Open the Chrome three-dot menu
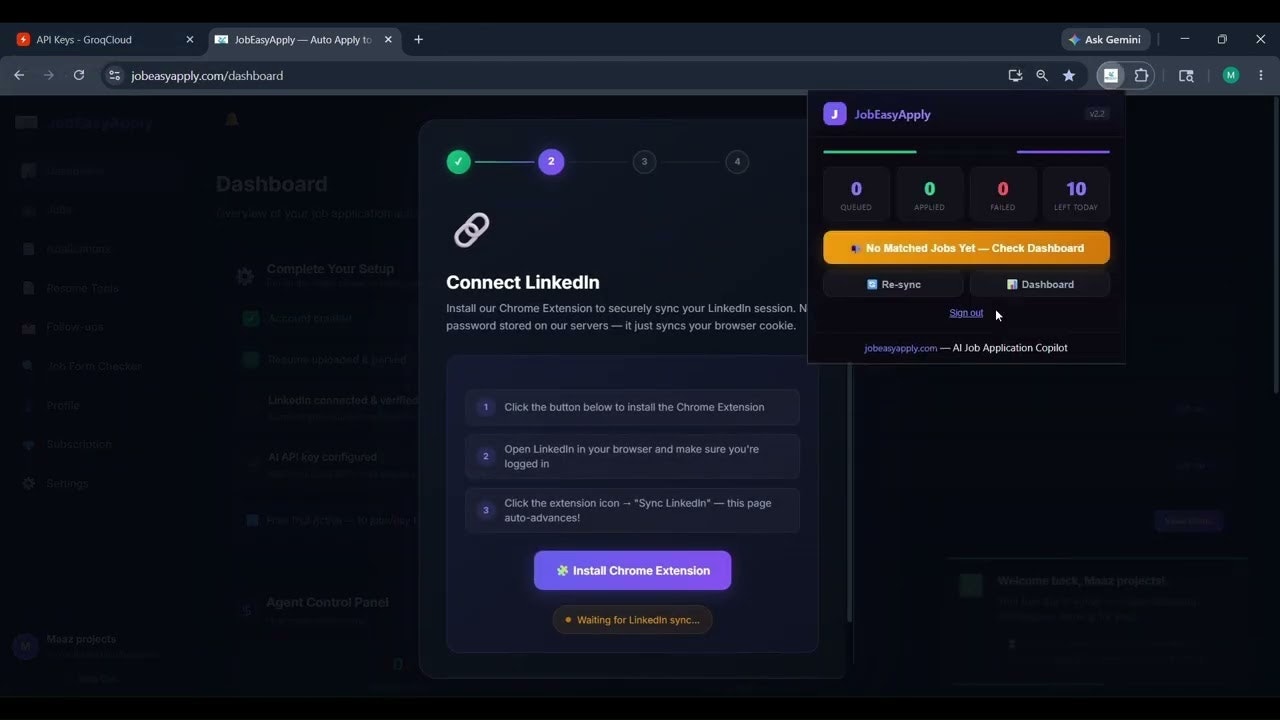This screenshot has width=1280, height=720. click(1260, 75)
